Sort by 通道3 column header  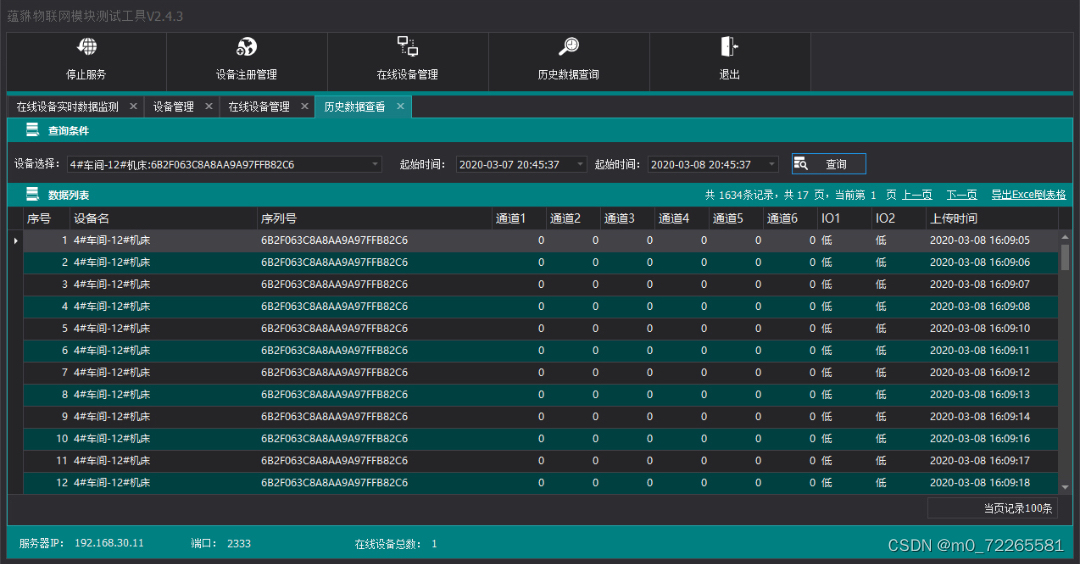click(628, 218)
